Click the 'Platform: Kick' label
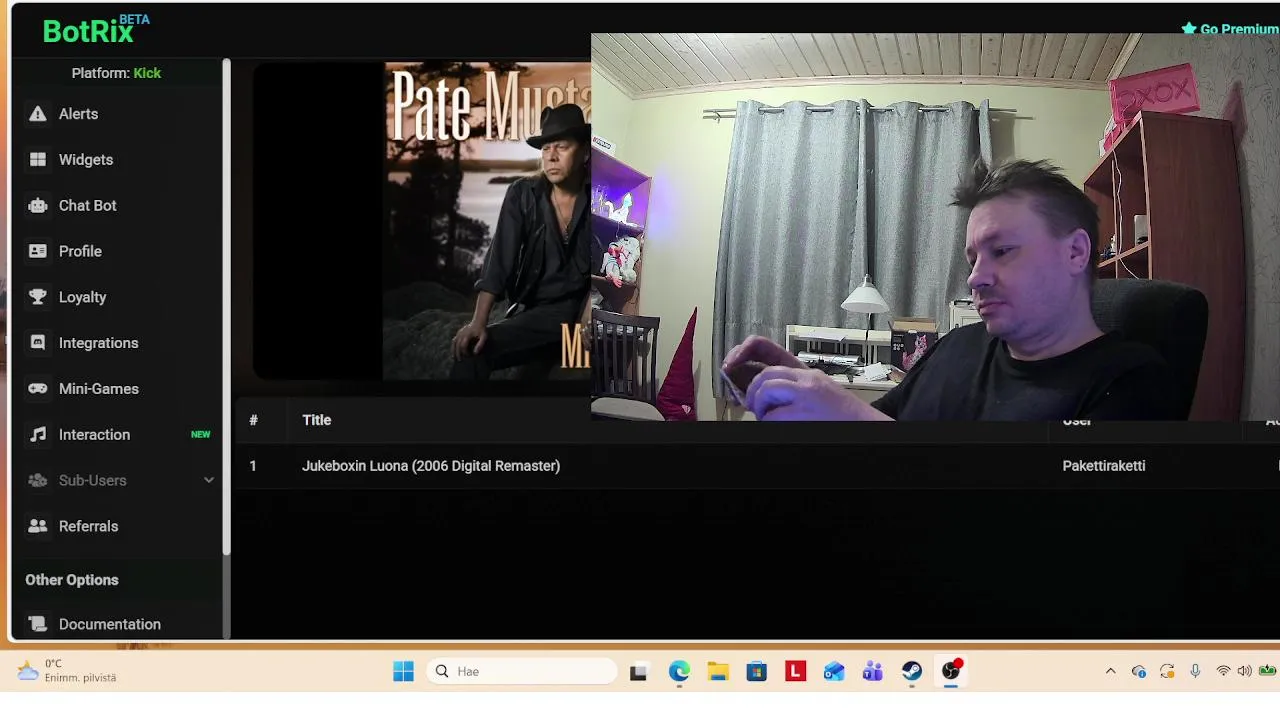 (x=116, y=73)
